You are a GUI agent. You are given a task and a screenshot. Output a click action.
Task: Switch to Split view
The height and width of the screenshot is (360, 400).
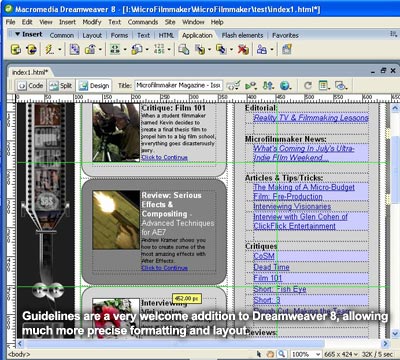[60, 86]
